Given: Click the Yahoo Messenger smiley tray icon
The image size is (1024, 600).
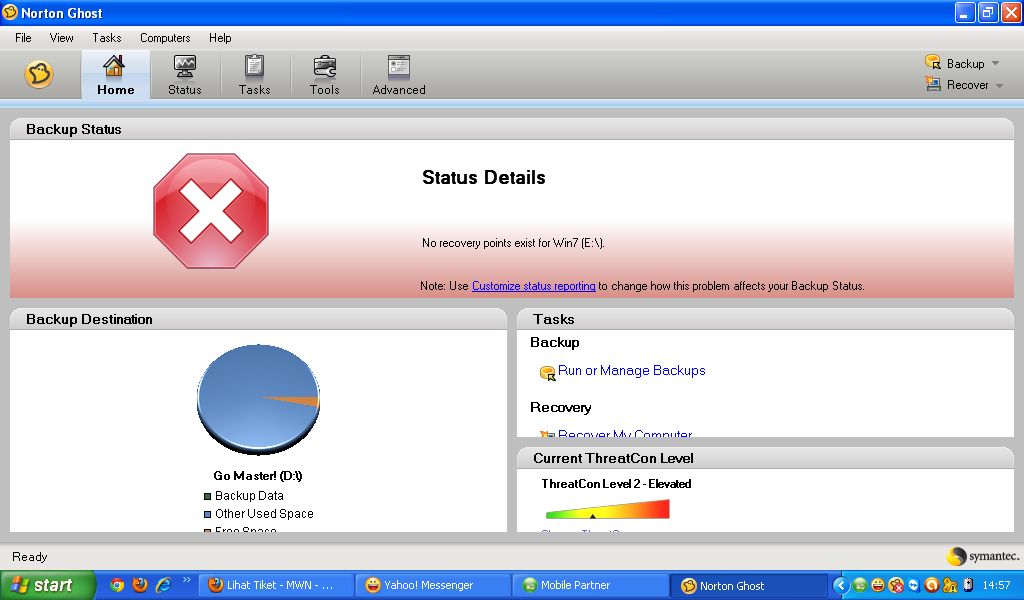Looking at the screenshot, I should [878, 586].
